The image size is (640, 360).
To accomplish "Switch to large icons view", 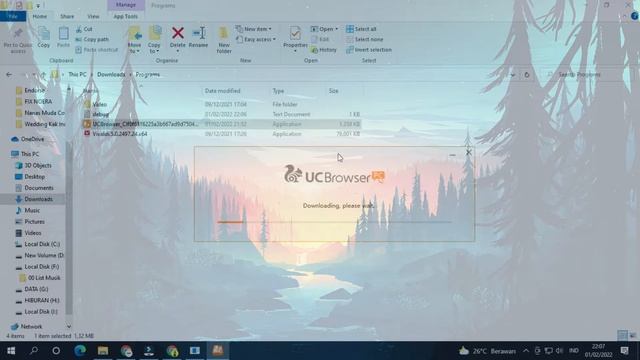I will (632, 336).
